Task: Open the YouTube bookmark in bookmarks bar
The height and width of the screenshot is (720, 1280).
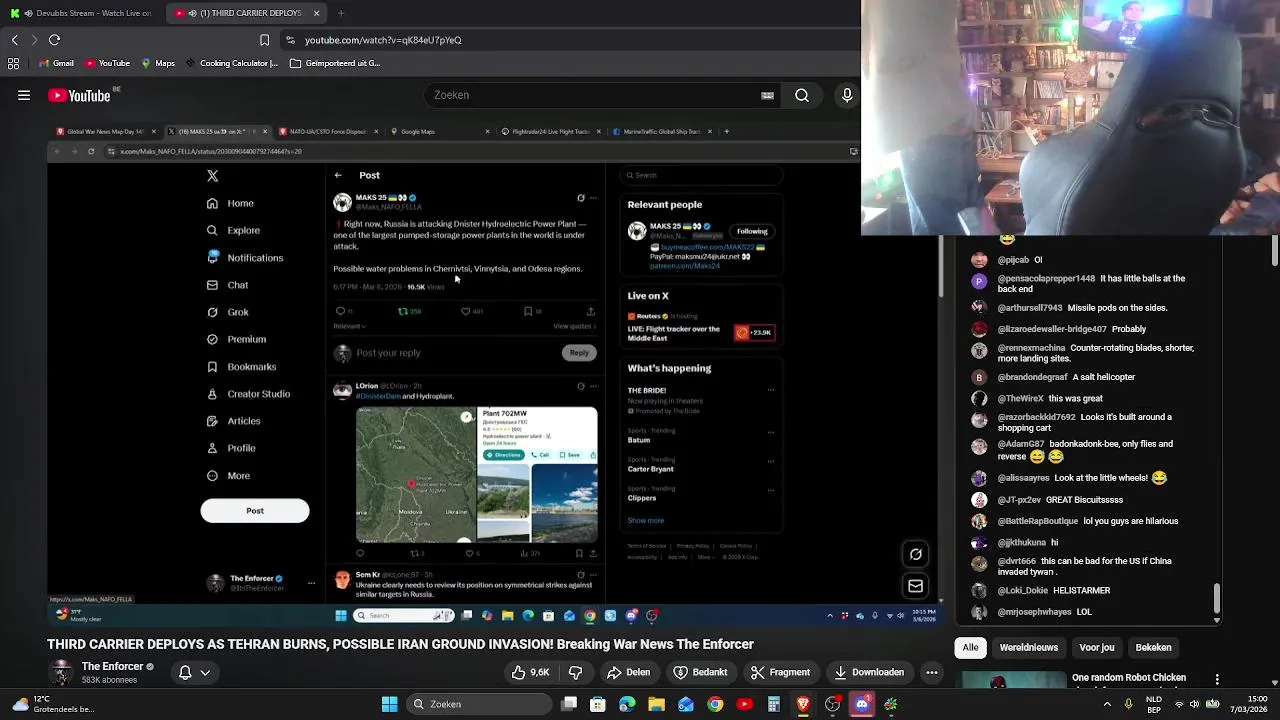Action: [108, 63]
